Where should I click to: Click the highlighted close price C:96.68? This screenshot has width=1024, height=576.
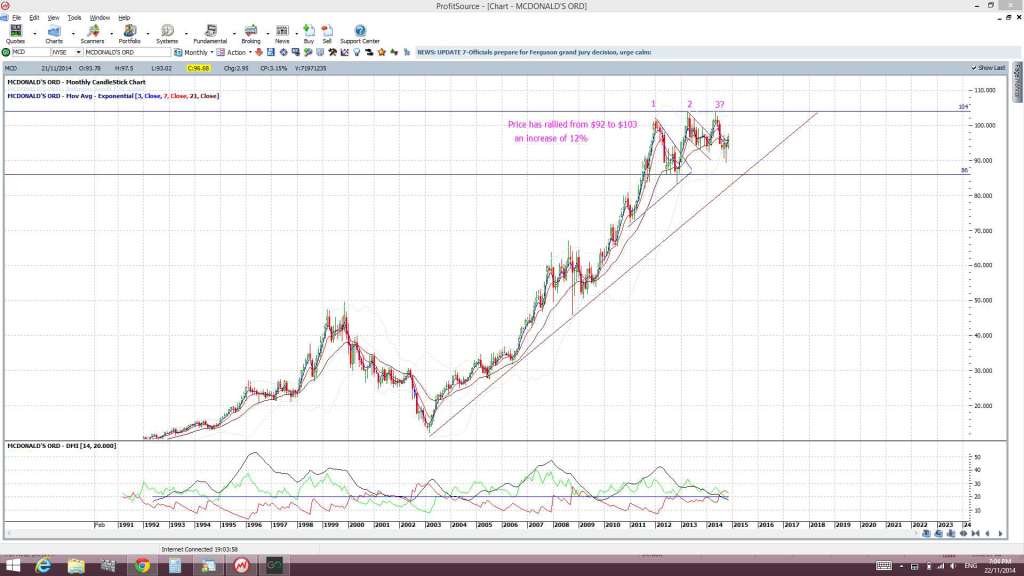coord(198,68)
